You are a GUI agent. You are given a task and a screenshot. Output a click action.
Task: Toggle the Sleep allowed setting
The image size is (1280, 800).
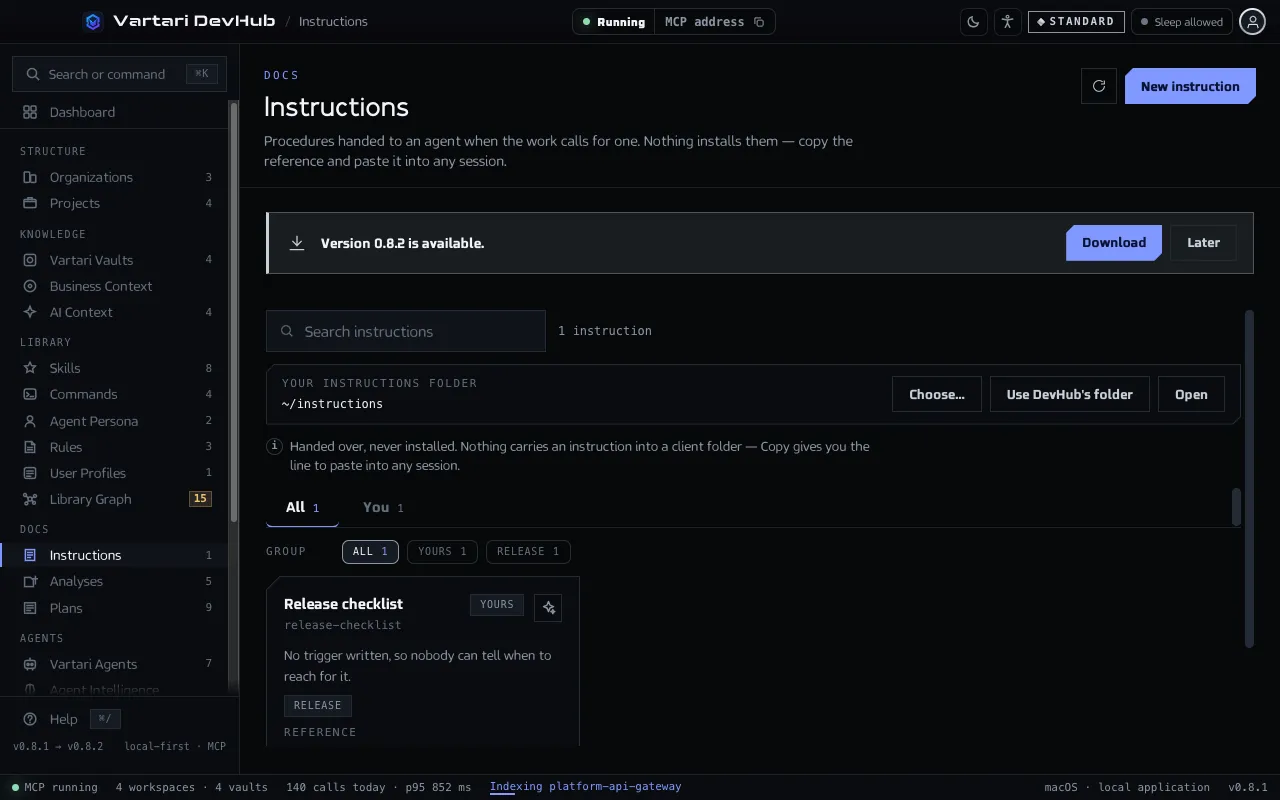coord(1182,22)
